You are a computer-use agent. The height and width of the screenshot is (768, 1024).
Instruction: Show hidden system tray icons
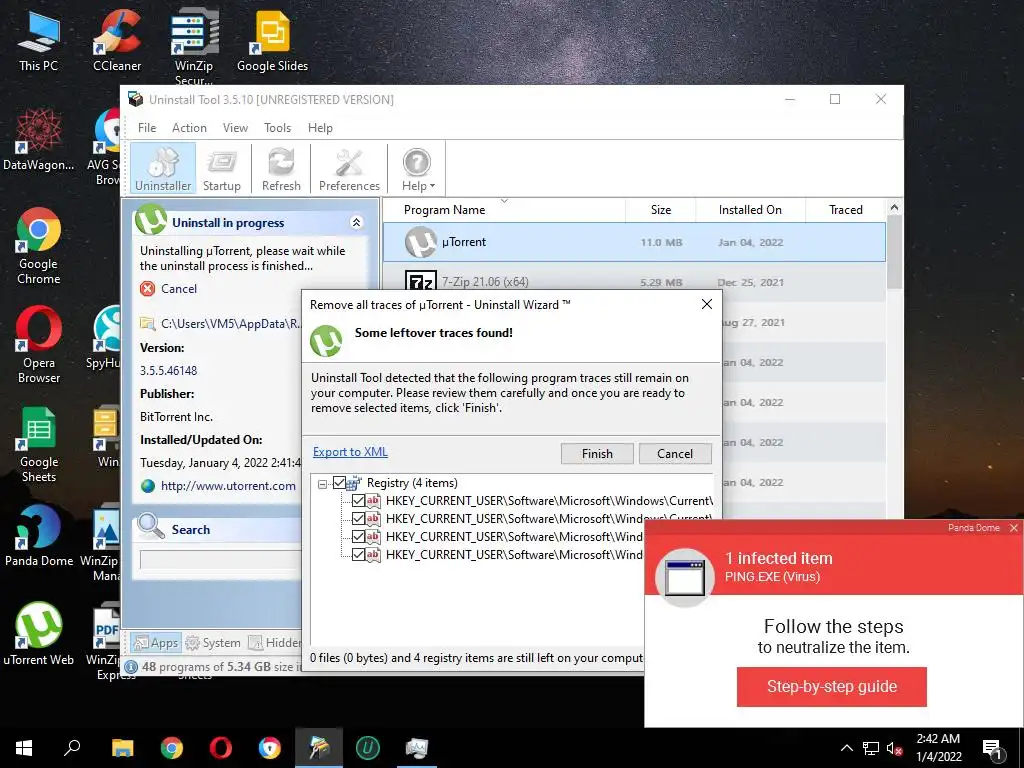(846, 748)
